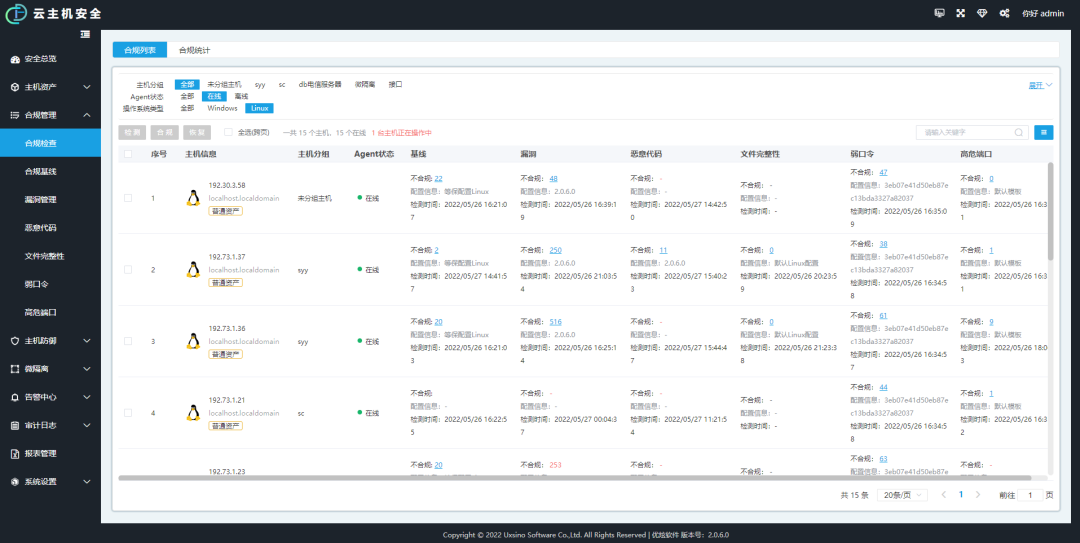Click Linux penguin icon for host 192.30.3.58
This screenshot has height=543, width=1080.
coord(192,198)
